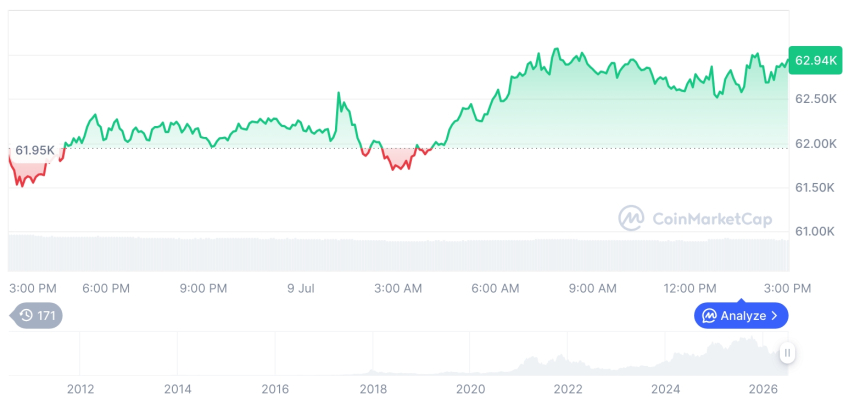Screen dimensions: 860x401
Task: Click the 6:00 AM time axis label
Action: pos(495,288)
